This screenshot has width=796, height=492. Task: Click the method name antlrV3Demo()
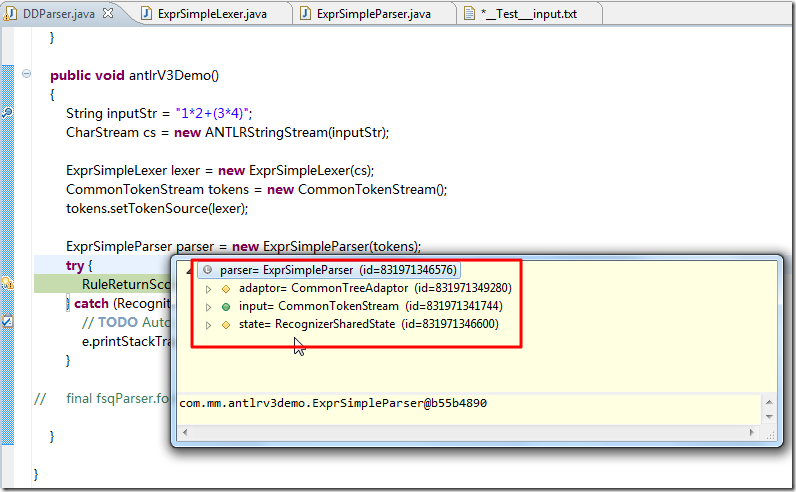tap(174, 76)
